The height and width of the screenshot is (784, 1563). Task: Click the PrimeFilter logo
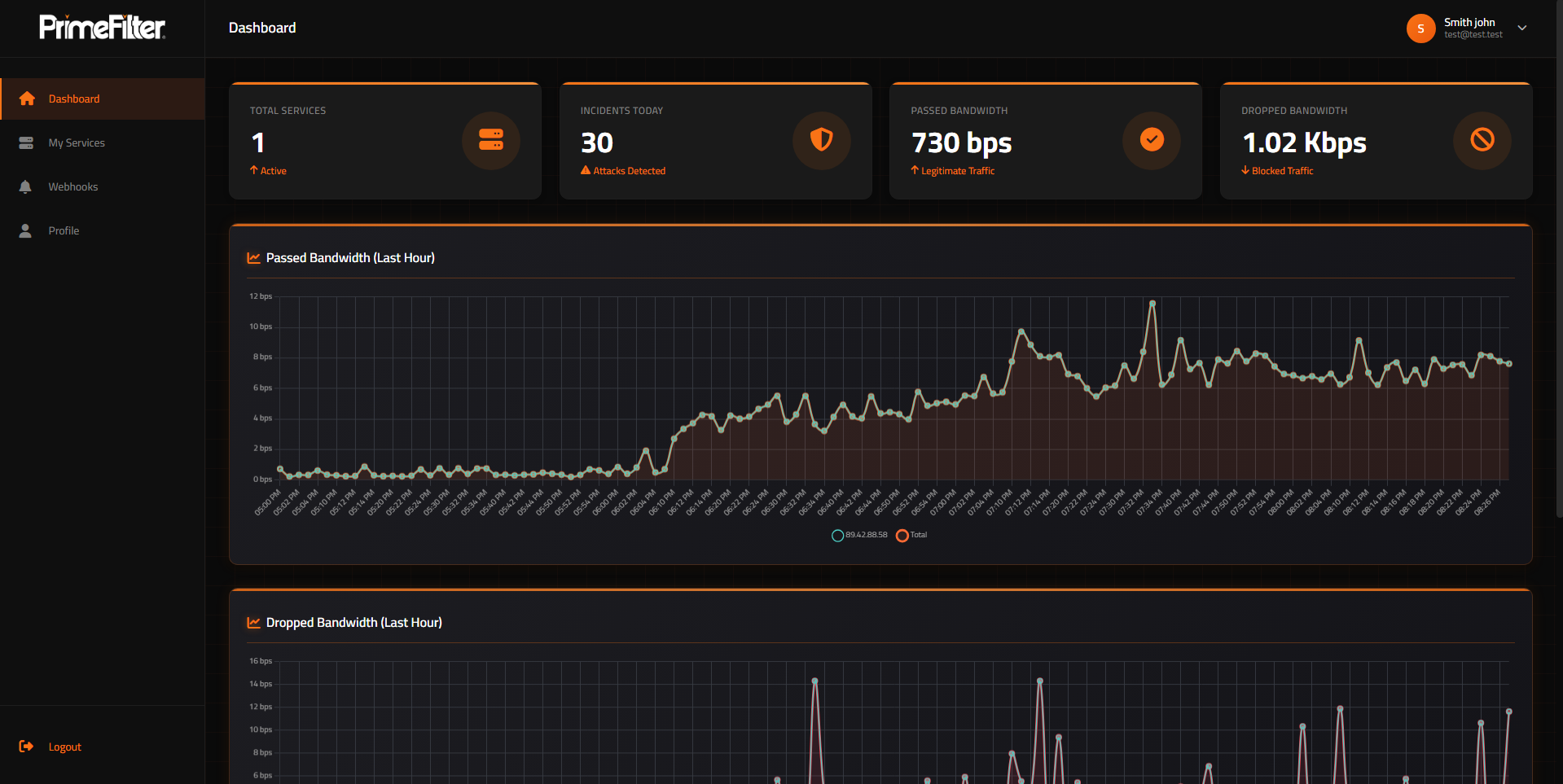(102, 27)
